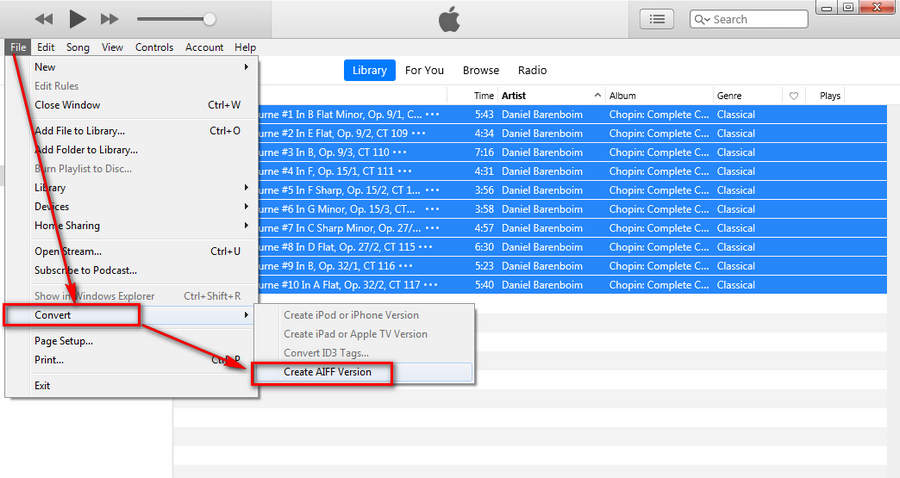Select the Nocturne #2 In E Flat row
The image size is (900, 478).
click(573, 133)
